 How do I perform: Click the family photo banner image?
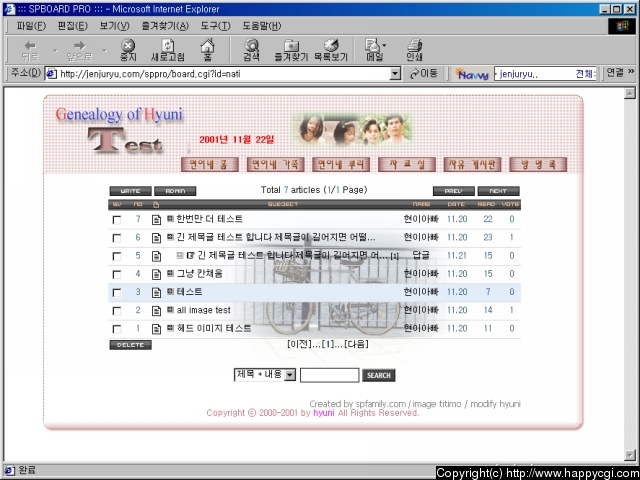point(352,130)
